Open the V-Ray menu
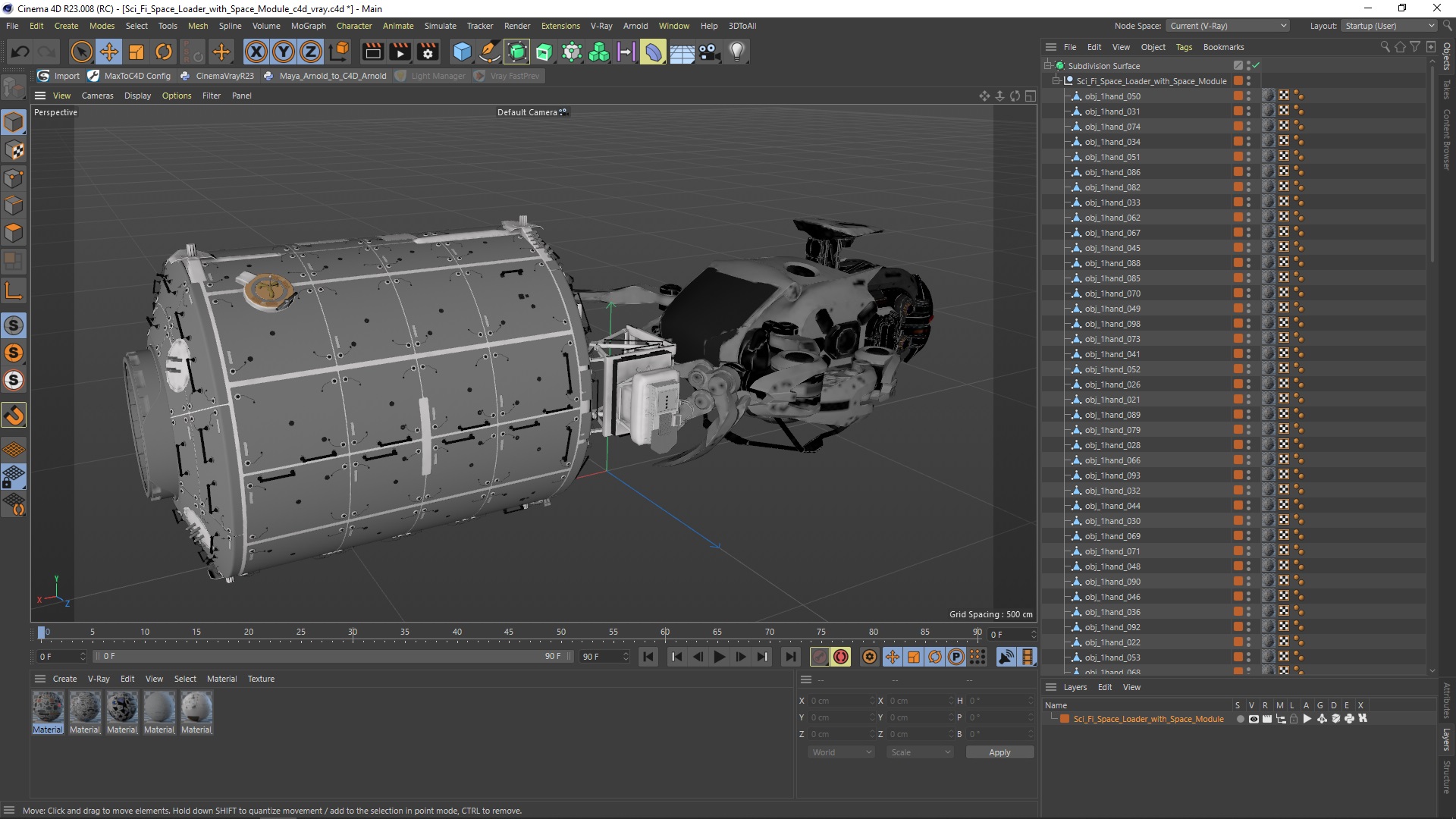 click(x=601, y=26)
